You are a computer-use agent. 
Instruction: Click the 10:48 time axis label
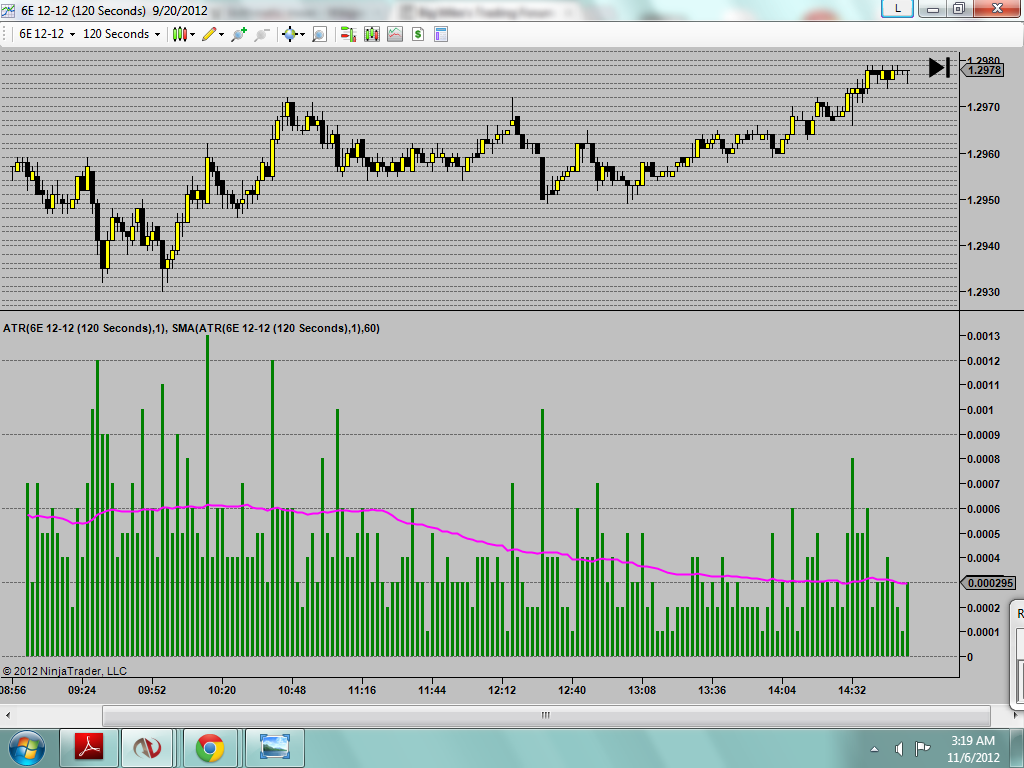tap(291, 690)
